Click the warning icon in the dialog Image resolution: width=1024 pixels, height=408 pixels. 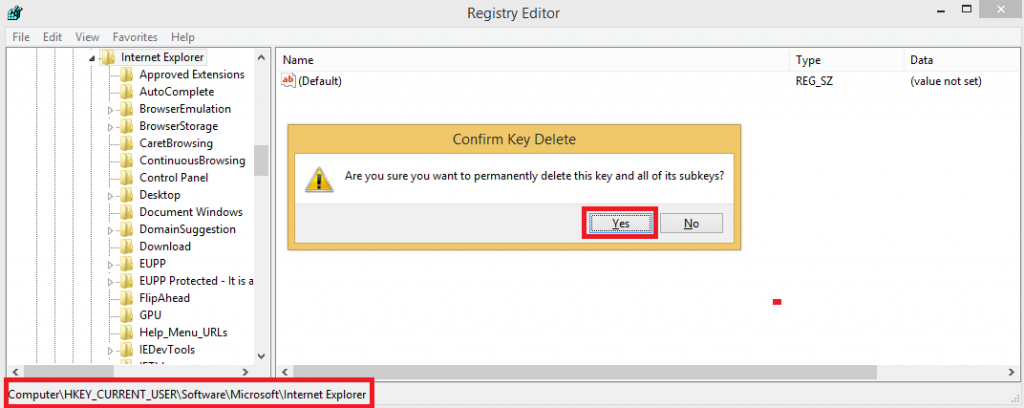[319, 178]
